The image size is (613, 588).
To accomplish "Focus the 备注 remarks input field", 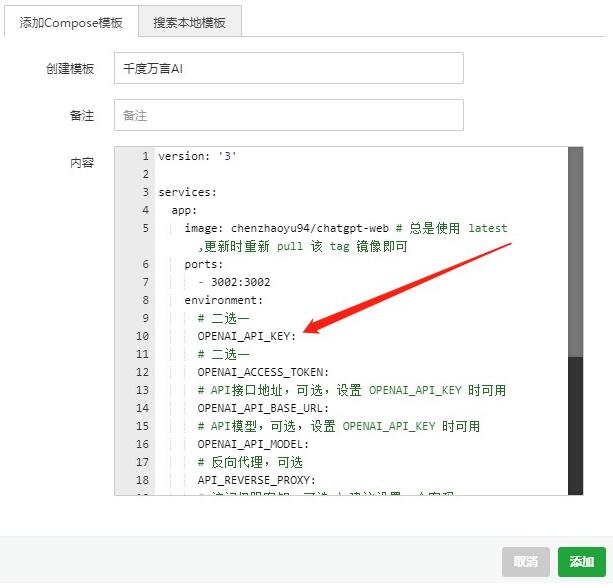I will (289, 115).
